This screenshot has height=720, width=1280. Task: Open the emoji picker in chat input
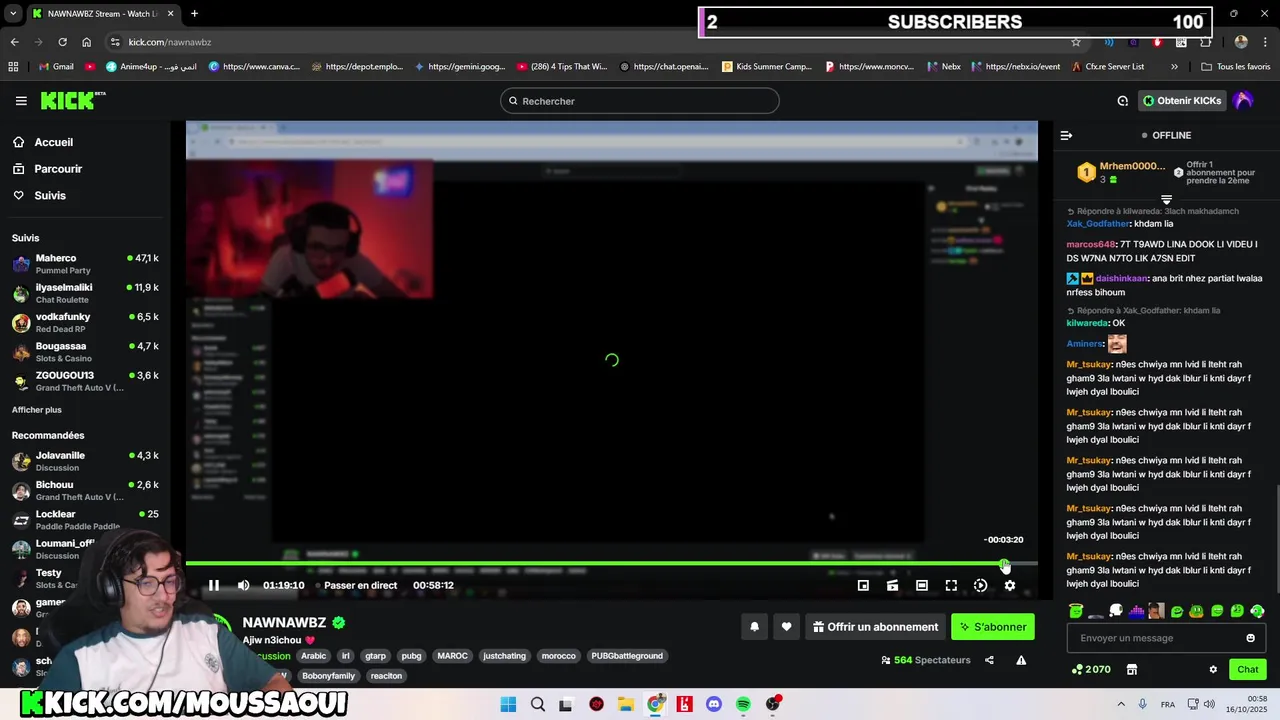(1250, 638)
